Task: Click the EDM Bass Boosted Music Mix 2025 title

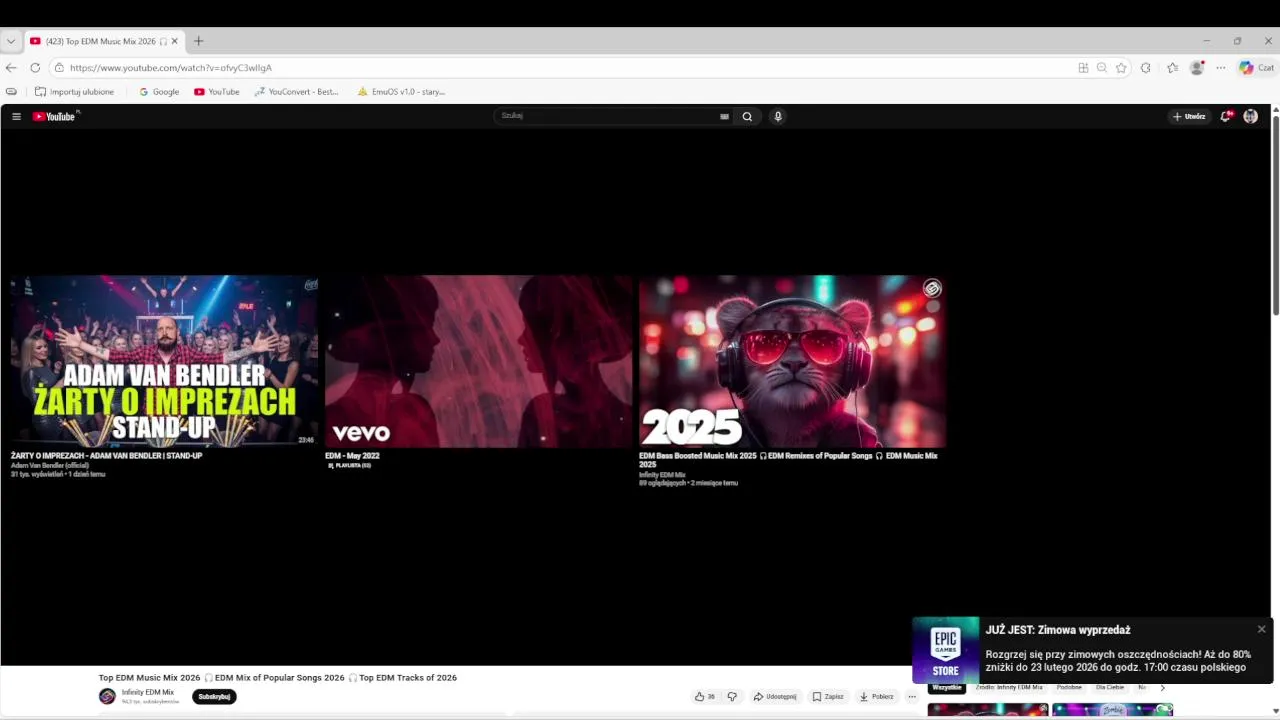Action: click(788, 460)
